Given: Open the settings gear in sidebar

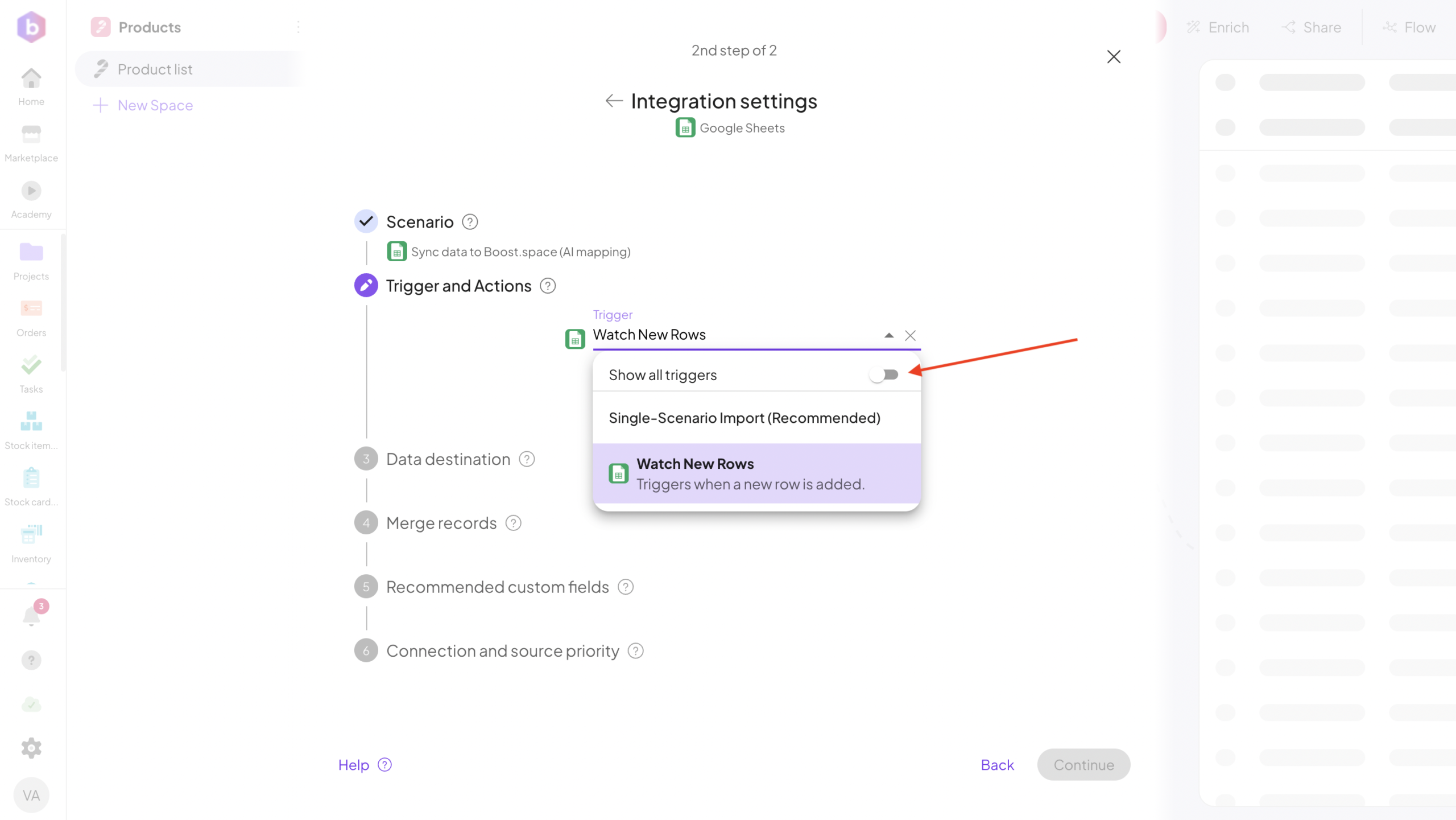Looking at the screenshot, I should [x=31, y=748].
